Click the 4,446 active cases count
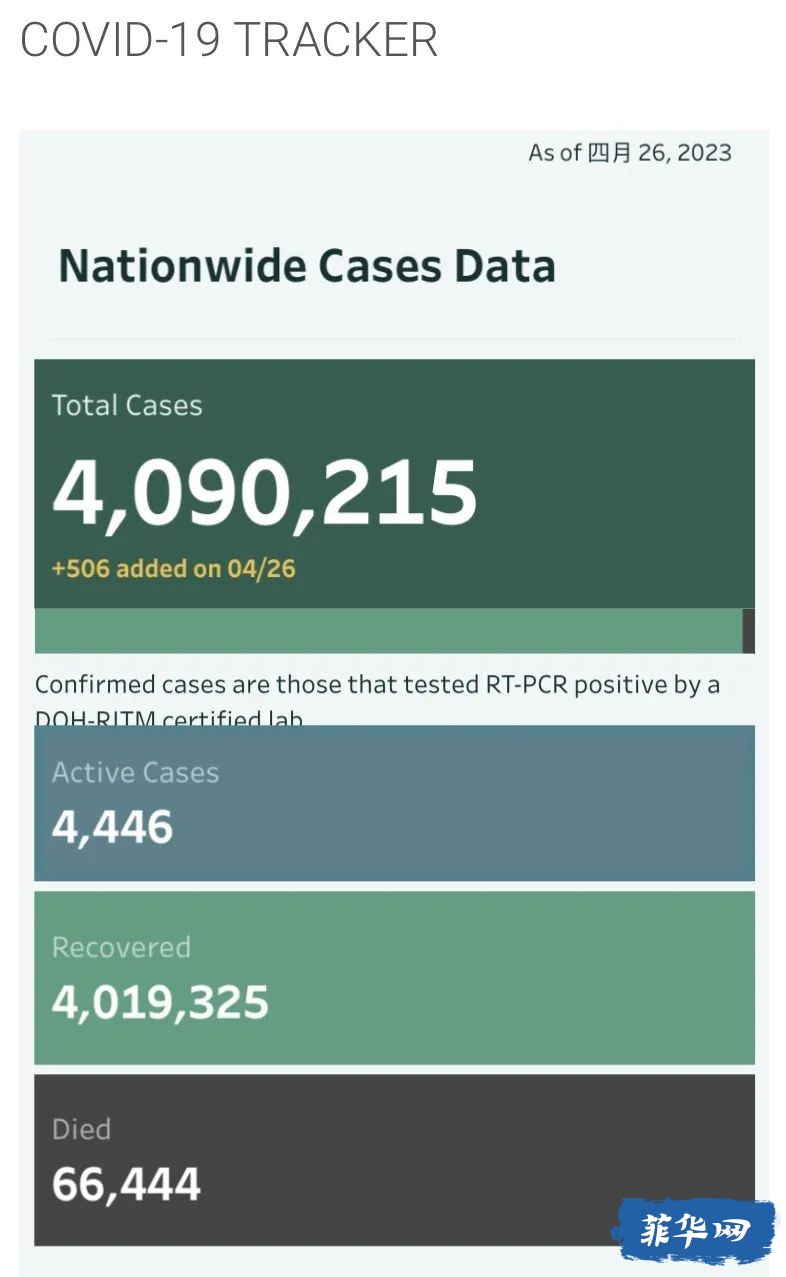 (113, 828)
